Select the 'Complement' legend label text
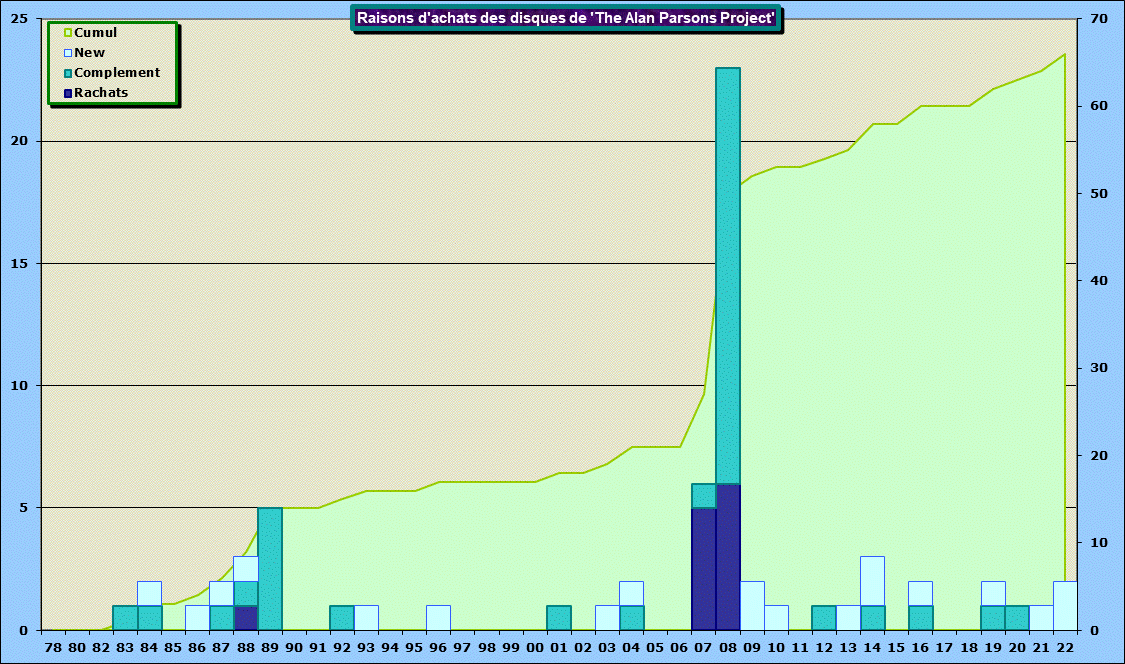The width and height of the screenshot is (1125, 664). point(117,73)
